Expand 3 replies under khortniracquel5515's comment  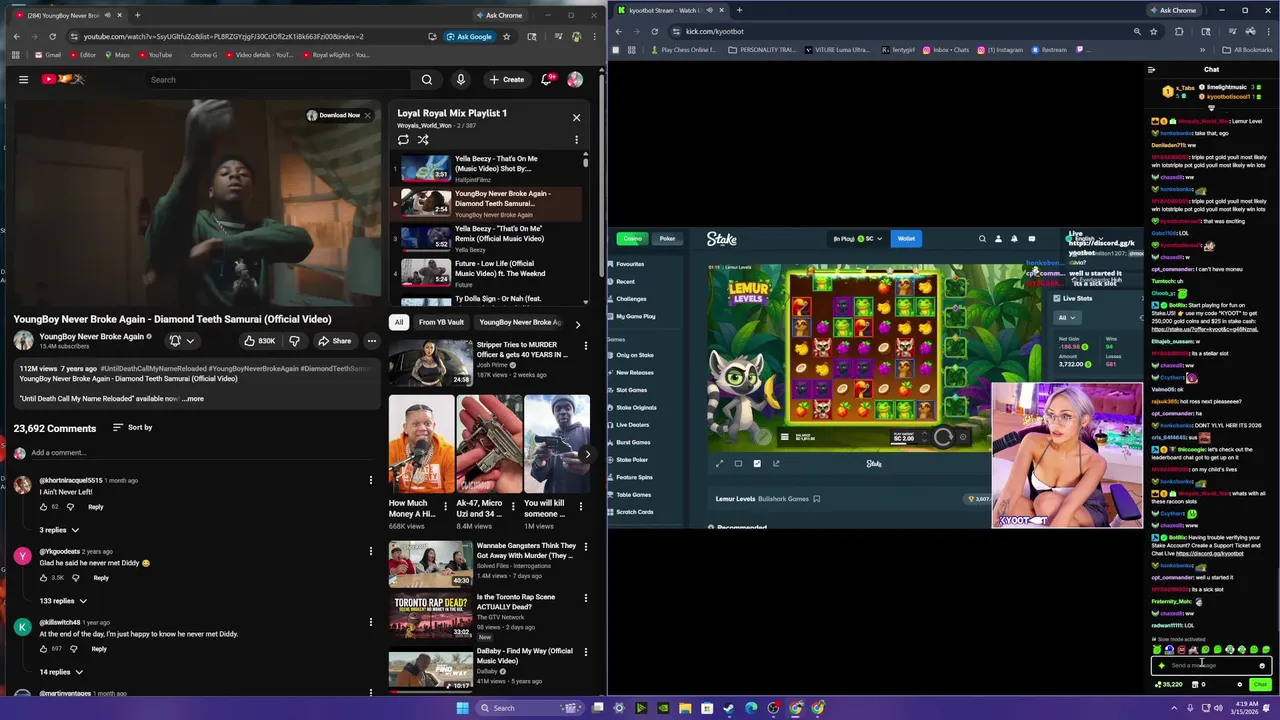[x=59, y=530]
